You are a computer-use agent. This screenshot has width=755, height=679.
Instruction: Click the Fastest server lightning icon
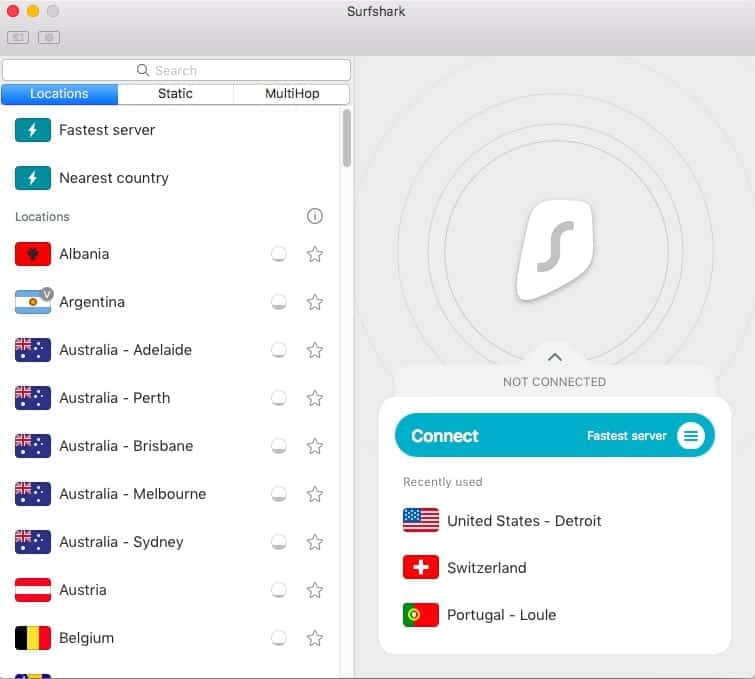pyautogui.click(x=33, y=130)
